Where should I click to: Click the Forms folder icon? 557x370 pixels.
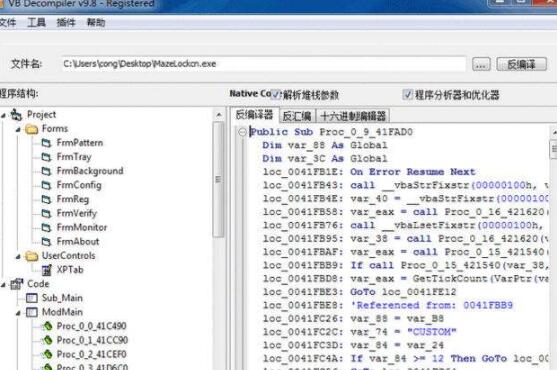pyautogui.click(x=32, y=129)
